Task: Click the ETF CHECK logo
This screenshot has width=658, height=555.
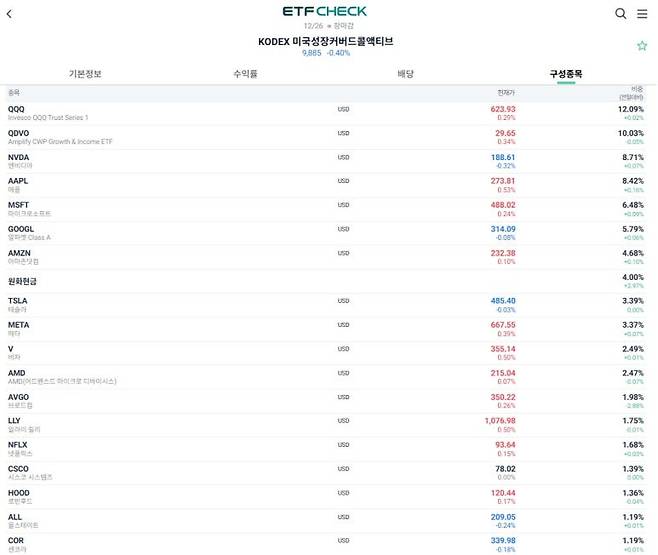Action: (324, 12)
